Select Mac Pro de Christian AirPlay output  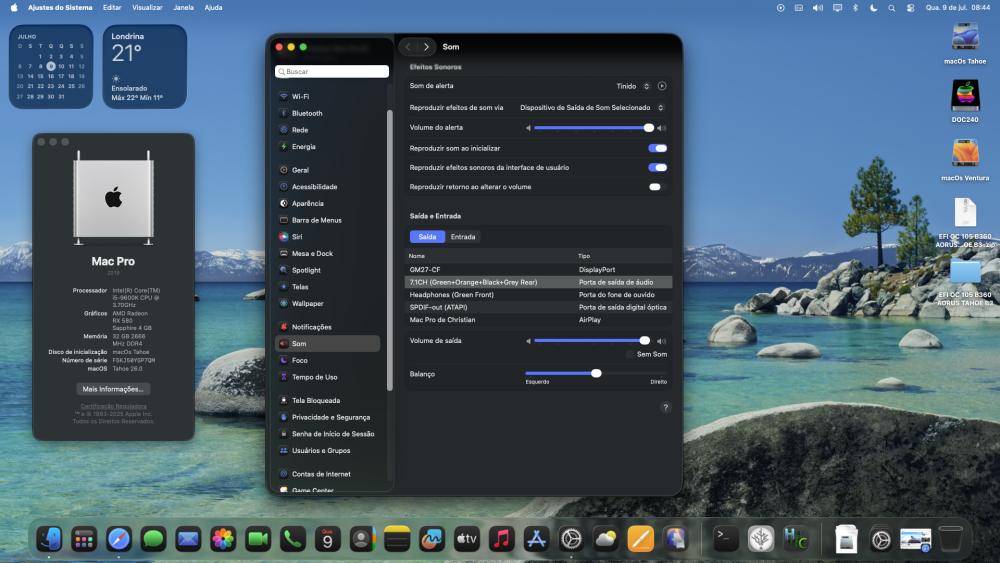pyautogui.click(x=538, y=320)
